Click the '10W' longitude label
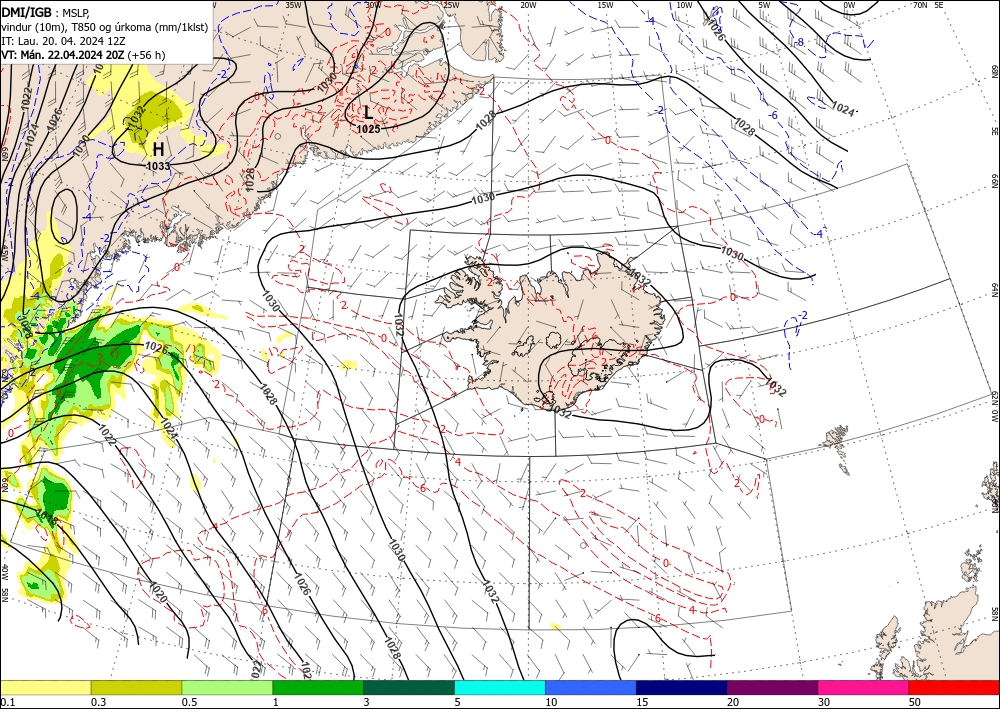Viewport: 1000px width, 709px height. coord(684,4)
